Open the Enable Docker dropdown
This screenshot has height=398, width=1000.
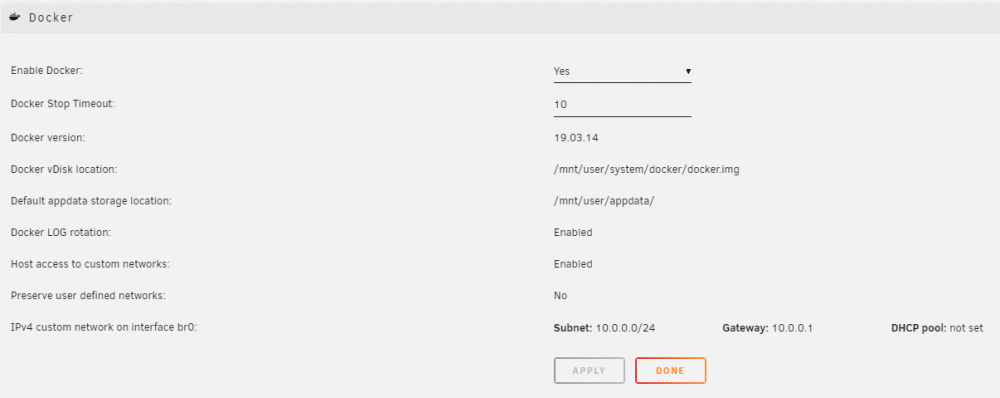(x=622, y=71)
